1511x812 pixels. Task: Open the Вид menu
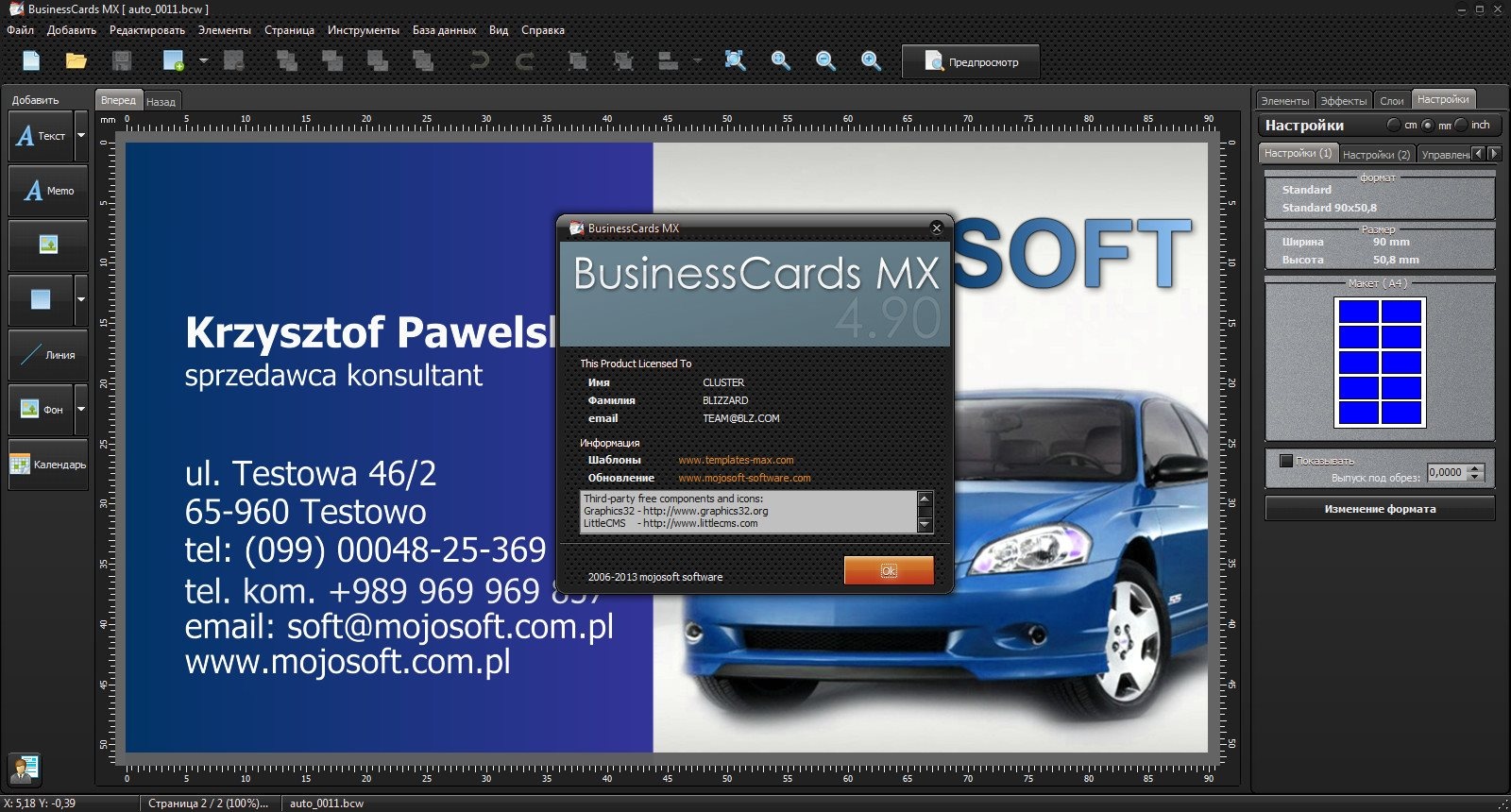tap(499, 30)
